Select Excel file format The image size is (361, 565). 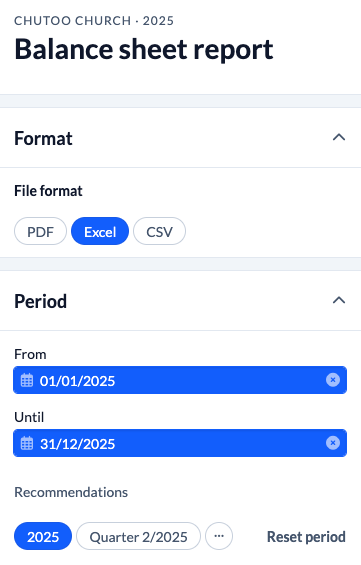point(100,231)
